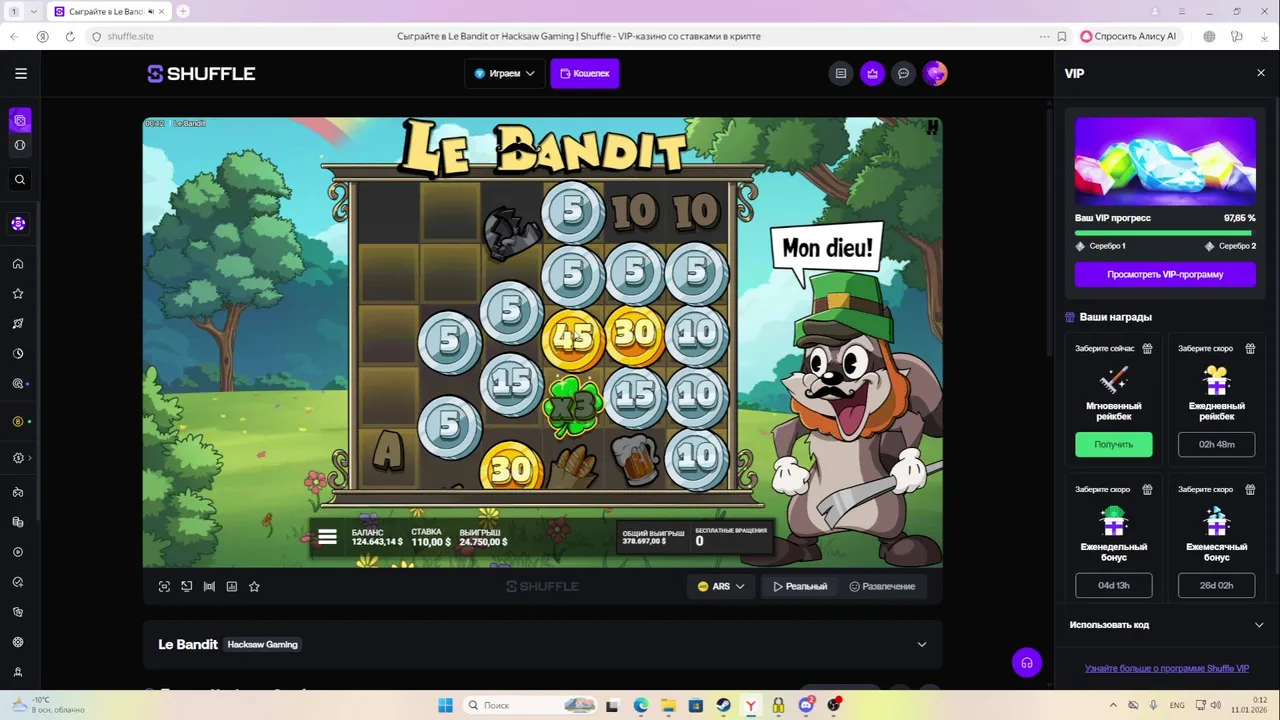
Task: Claim instant rakeback with Получить button
Action: click(1114, 444)
